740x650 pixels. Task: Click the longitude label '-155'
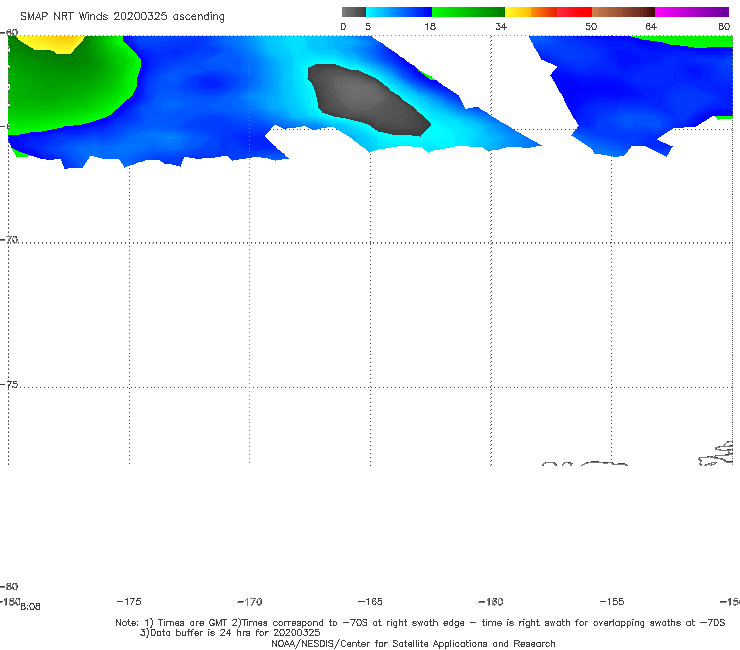tap(612, 601)
